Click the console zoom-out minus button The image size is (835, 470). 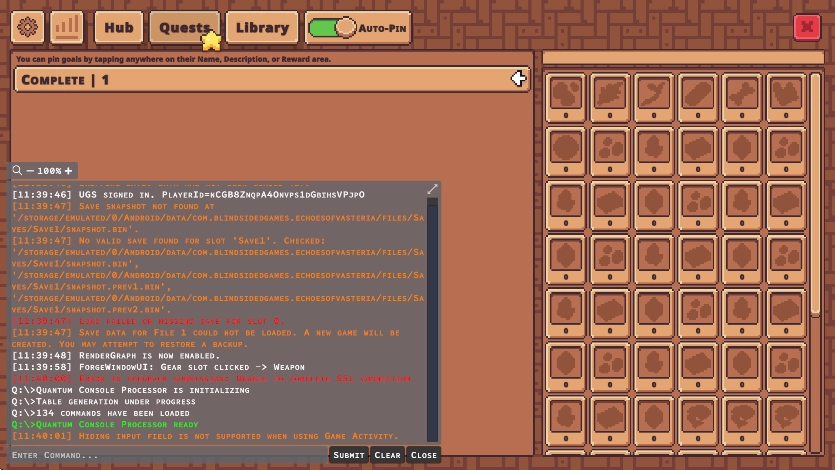tap(30, 171)
